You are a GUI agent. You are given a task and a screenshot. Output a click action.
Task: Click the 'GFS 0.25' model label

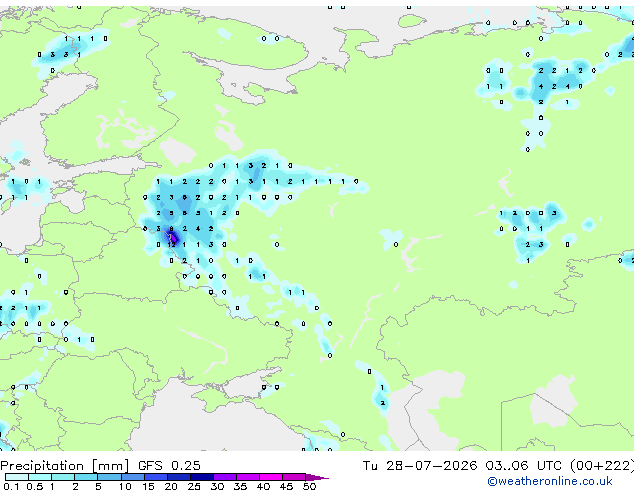(x=169, y=466)
